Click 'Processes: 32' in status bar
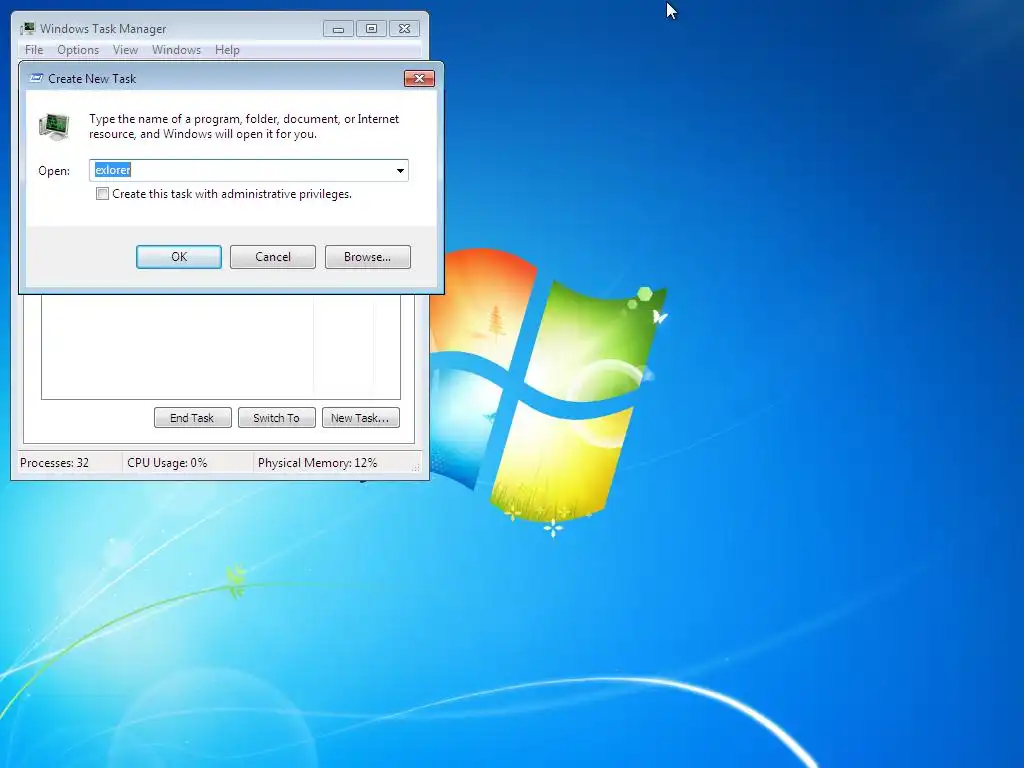1024x768 pixels. [x=54, y=463]
